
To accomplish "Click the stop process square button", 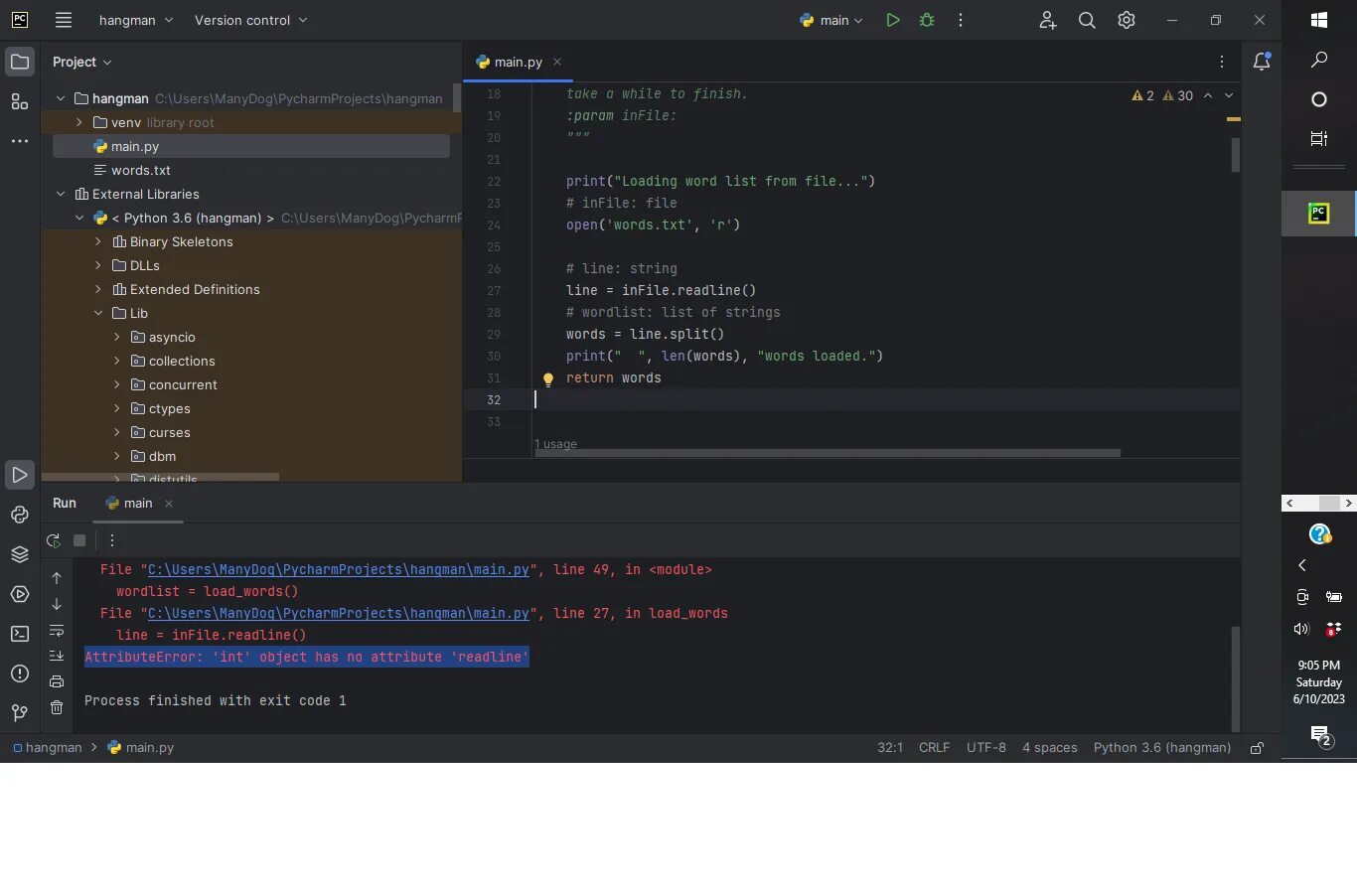I will pyautogui.click(x=79, y=540).
